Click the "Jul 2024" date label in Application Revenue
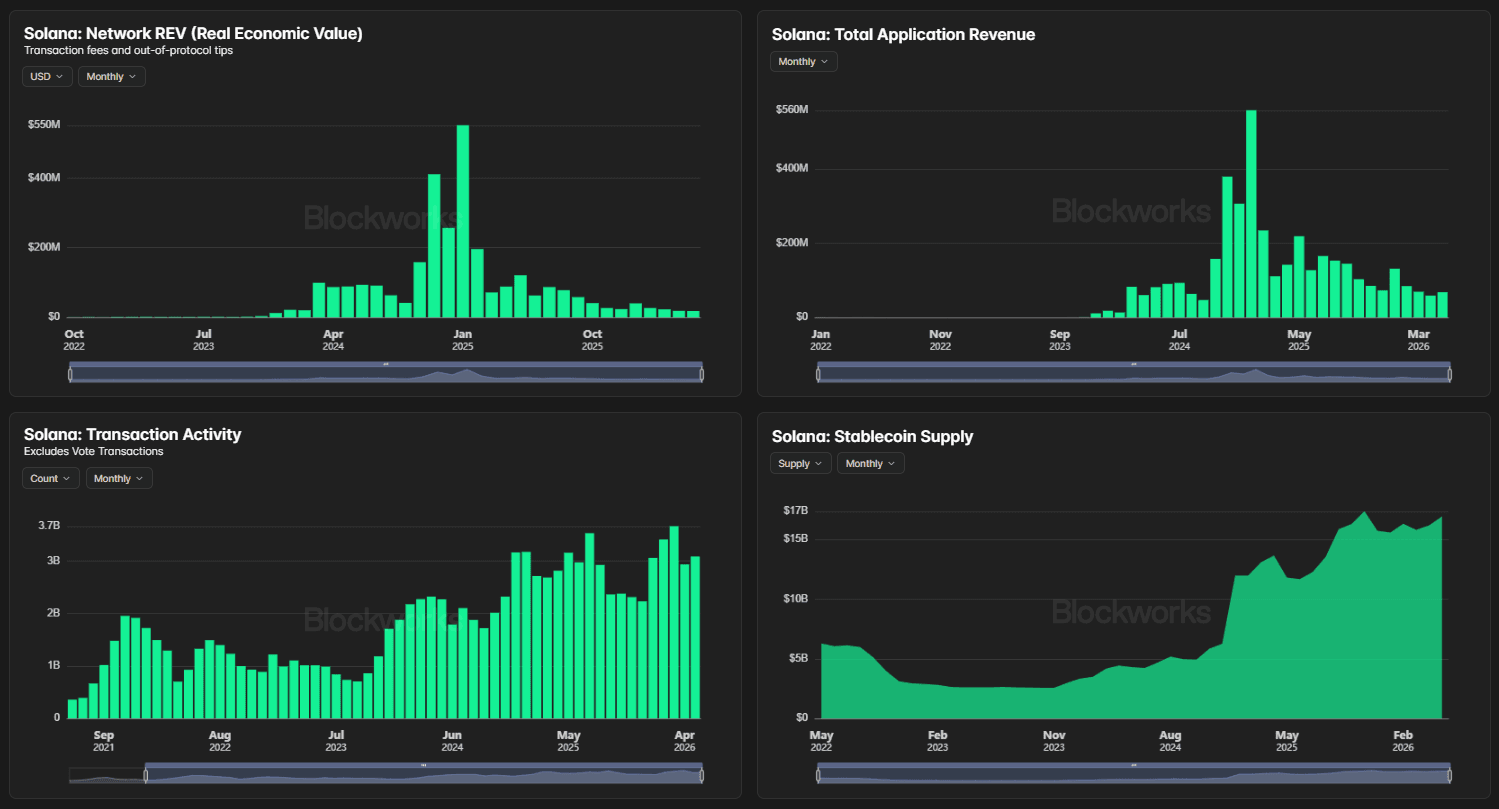 pyautogui.click(x=1180, y=340)
